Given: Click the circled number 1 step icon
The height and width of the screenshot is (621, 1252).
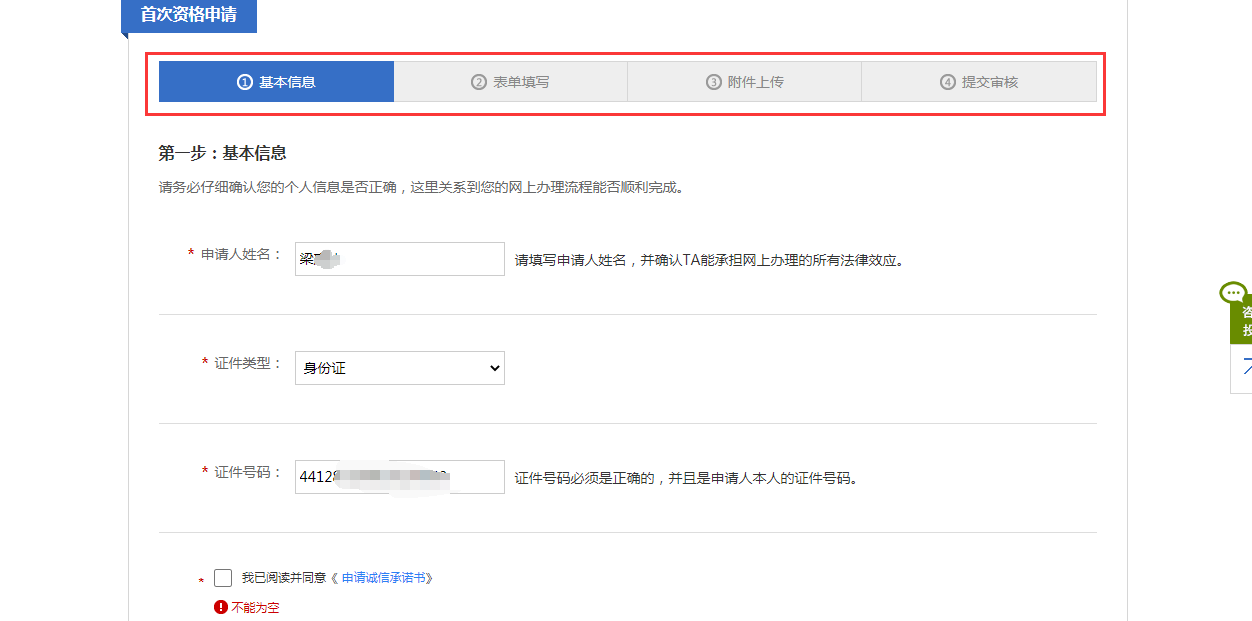Looking at the screenshot, I should click(244, 82).
